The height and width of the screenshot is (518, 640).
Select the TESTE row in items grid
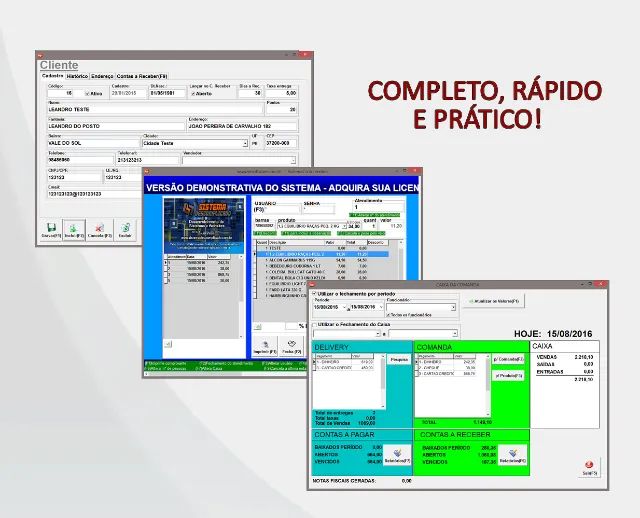coord(322,248)
